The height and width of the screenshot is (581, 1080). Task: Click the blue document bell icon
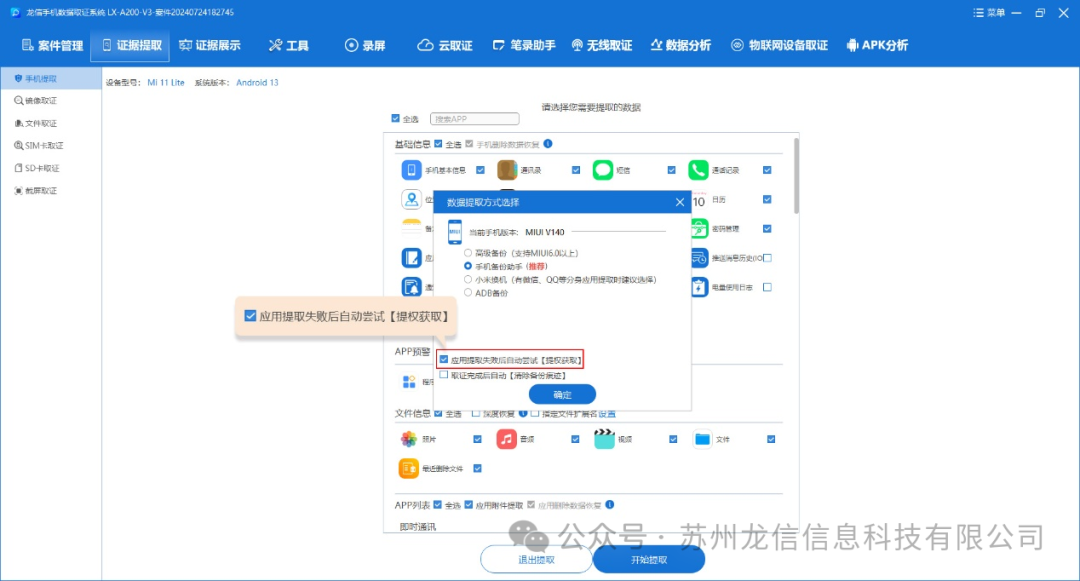coord(411,287)
